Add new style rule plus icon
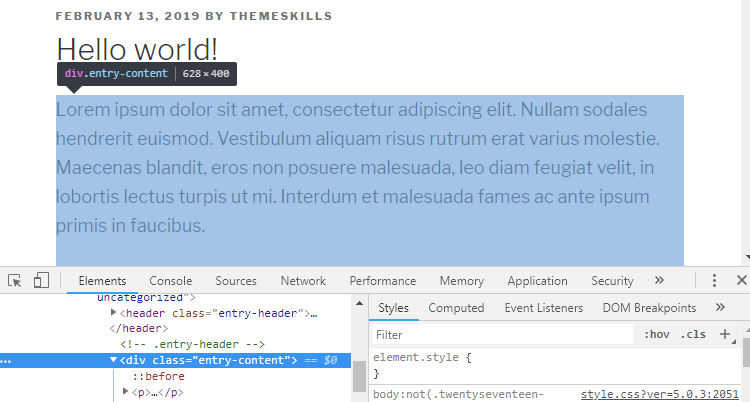This screenshot has width=750, height=402. (x=725, y=334)
